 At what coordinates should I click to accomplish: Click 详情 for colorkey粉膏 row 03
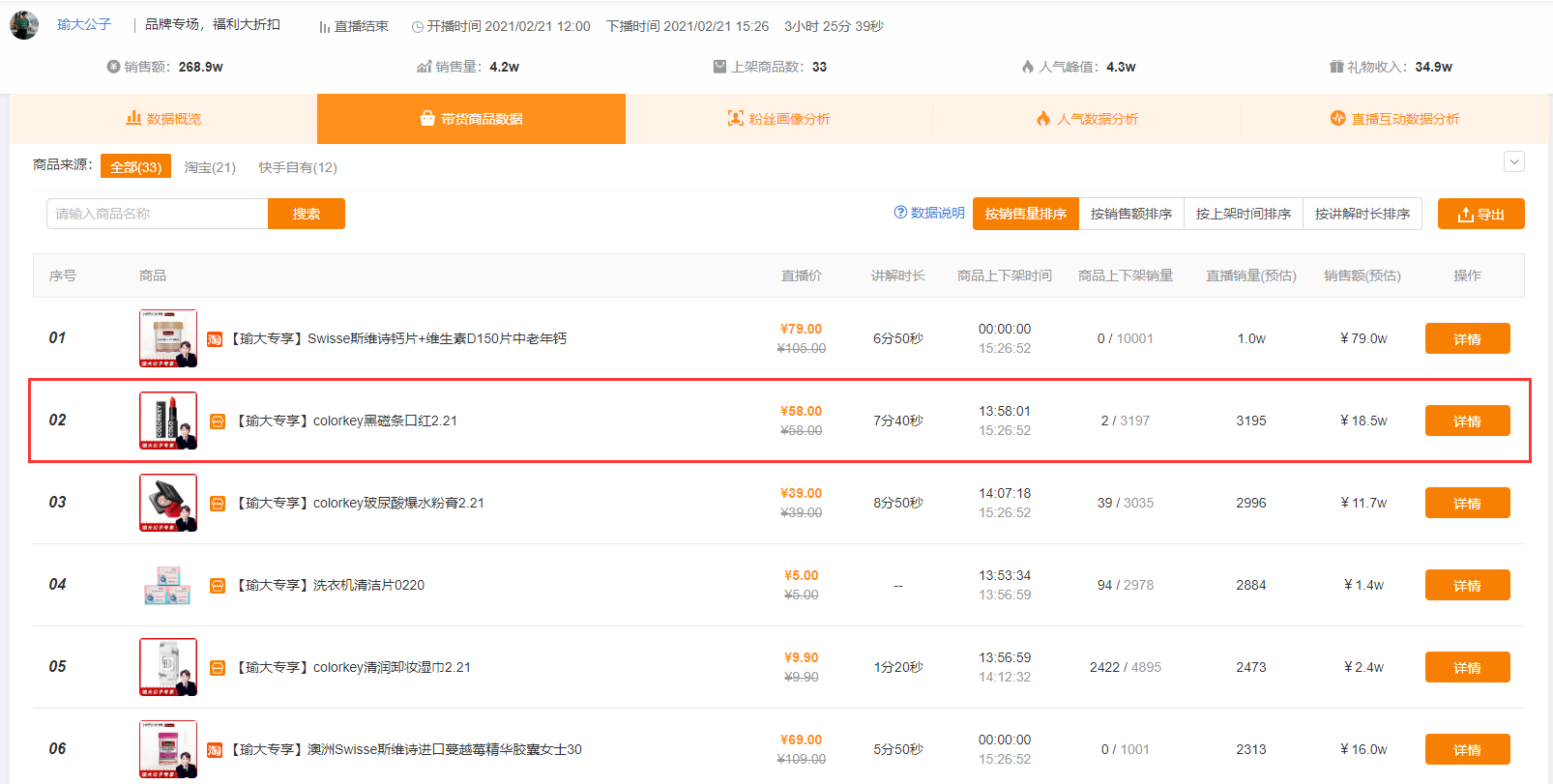(1467, 503)
